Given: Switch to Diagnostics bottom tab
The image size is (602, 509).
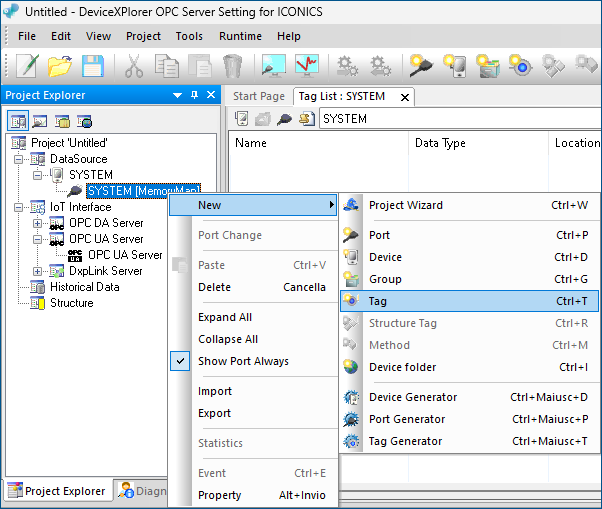Looking at the screenshot, I should (143, 491).
